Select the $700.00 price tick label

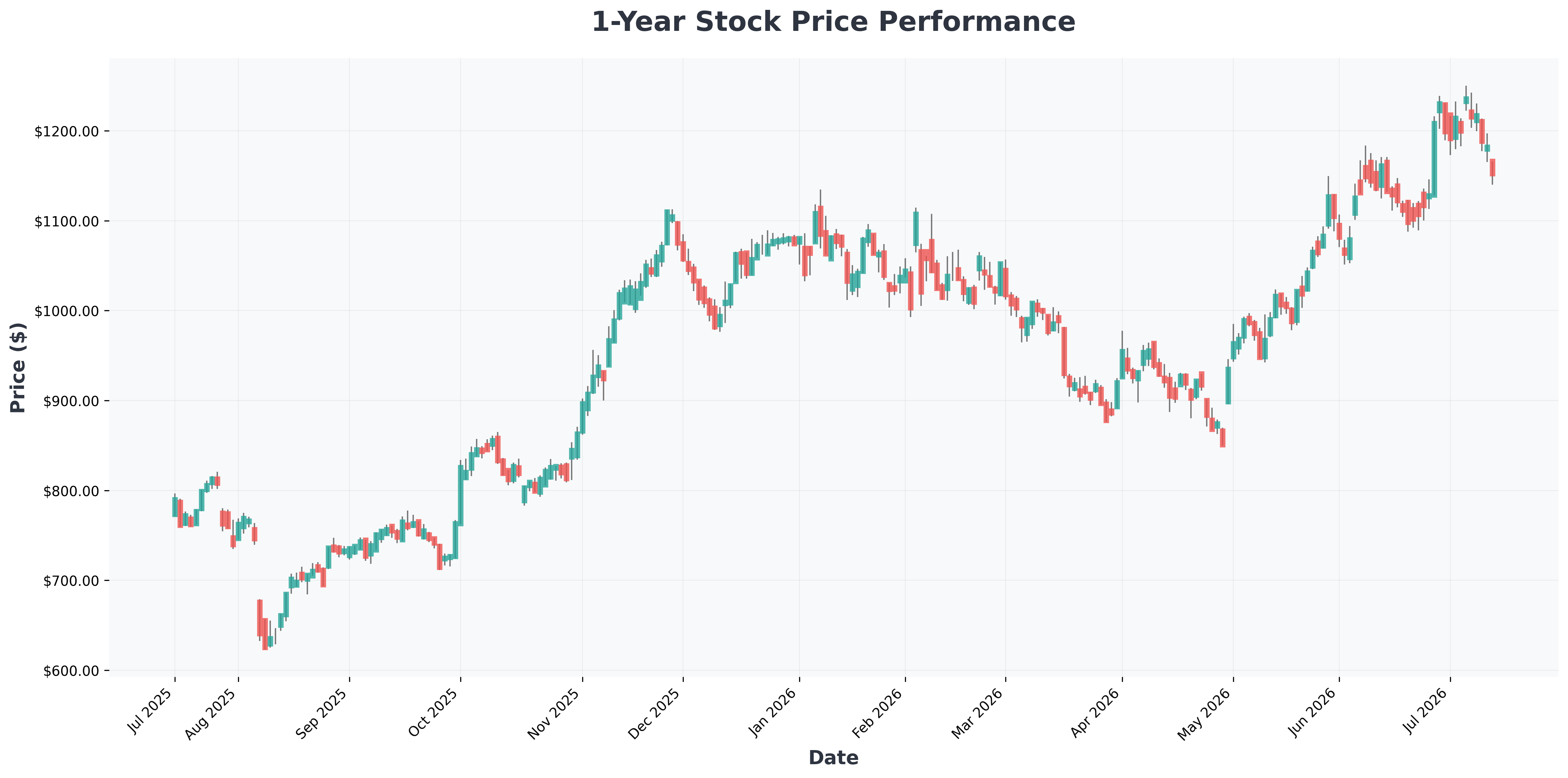click(x=72, y=581)
